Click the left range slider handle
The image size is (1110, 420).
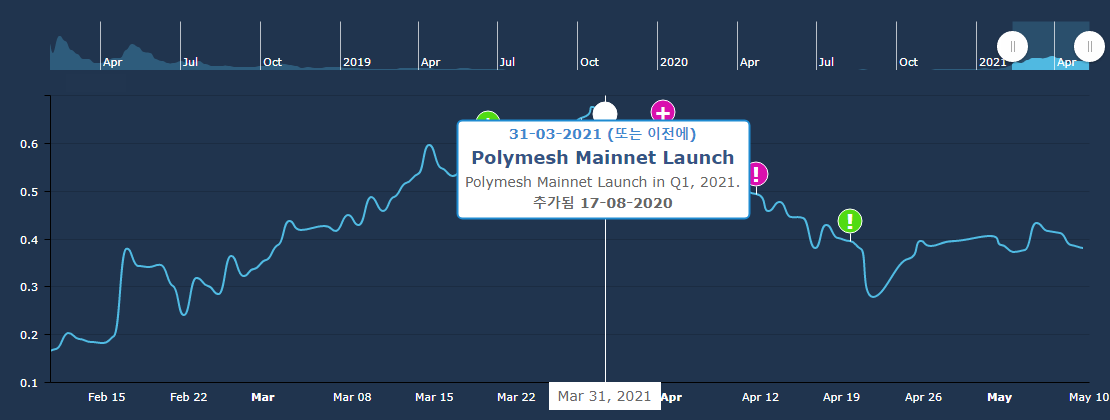pos(1012,47)
